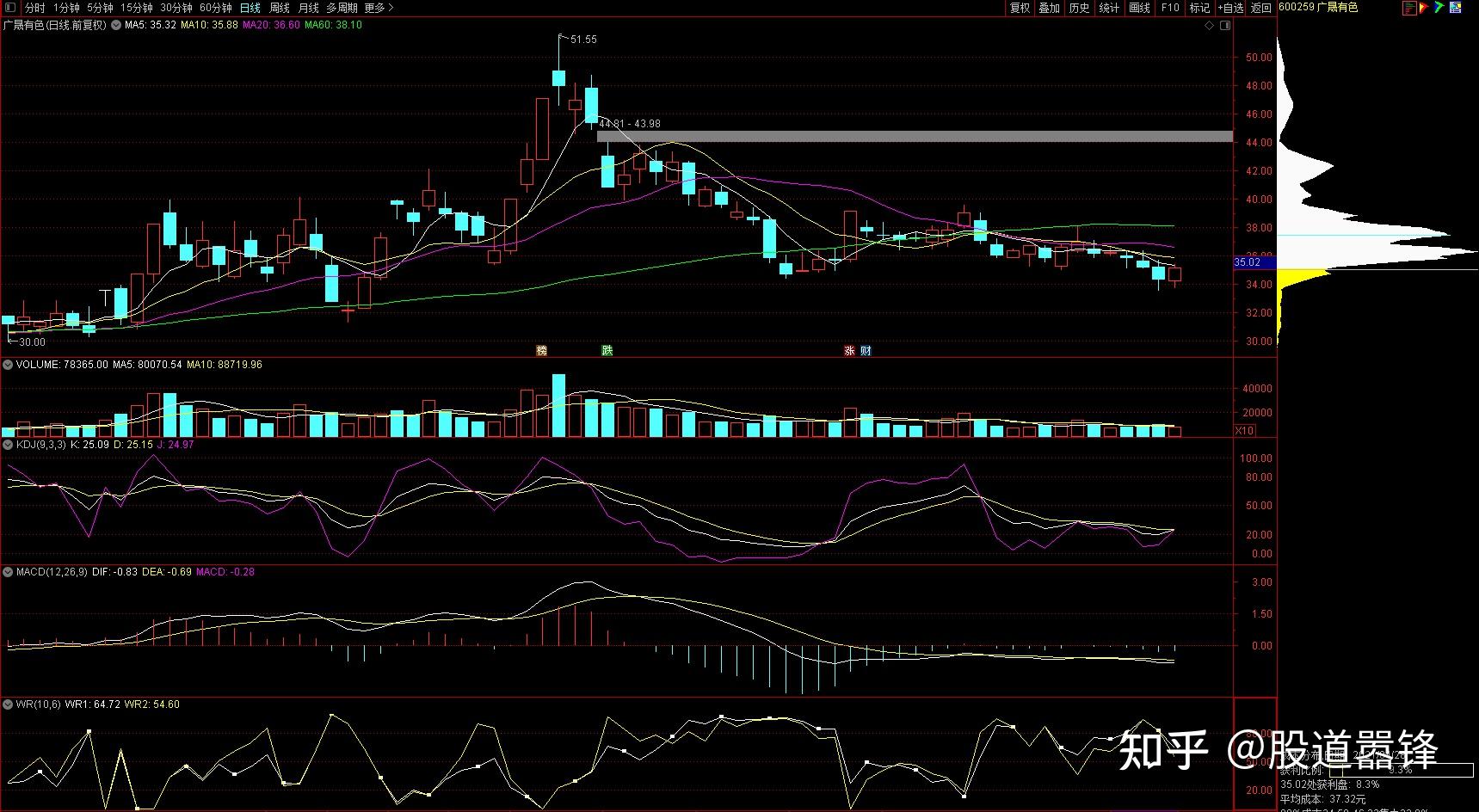Open 多周期 multi-period view
The image size is (1479, 812).
342,8
